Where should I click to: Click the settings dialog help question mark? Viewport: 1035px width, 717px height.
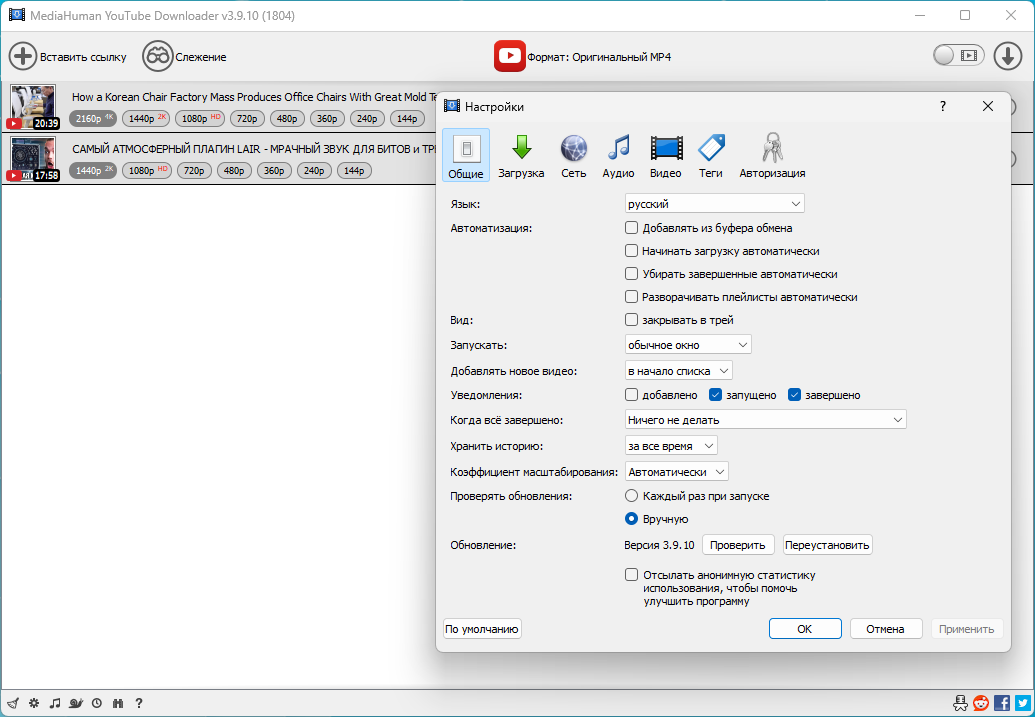943,106
